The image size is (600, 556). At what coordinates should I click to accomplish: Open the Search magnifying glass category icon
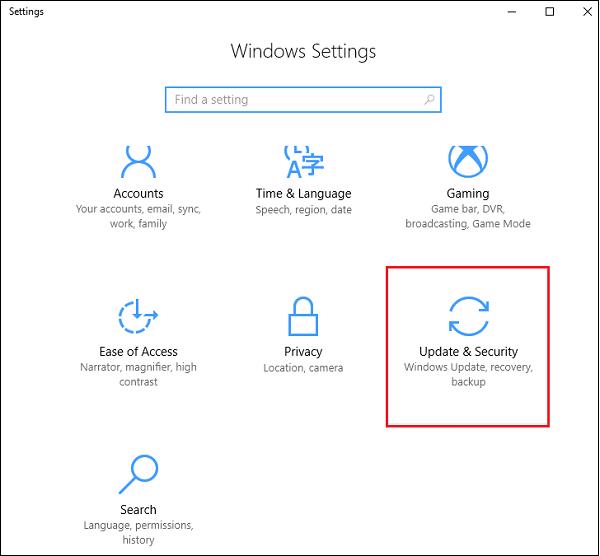pyautogui.click(x=138, y=474)
